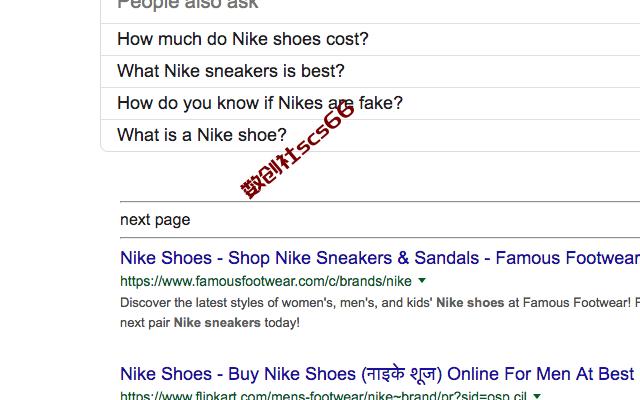Expand 'How much do Nike shoes cost?' question
Viewport: 640px width, 400px height.
click(x=370, y=39)
